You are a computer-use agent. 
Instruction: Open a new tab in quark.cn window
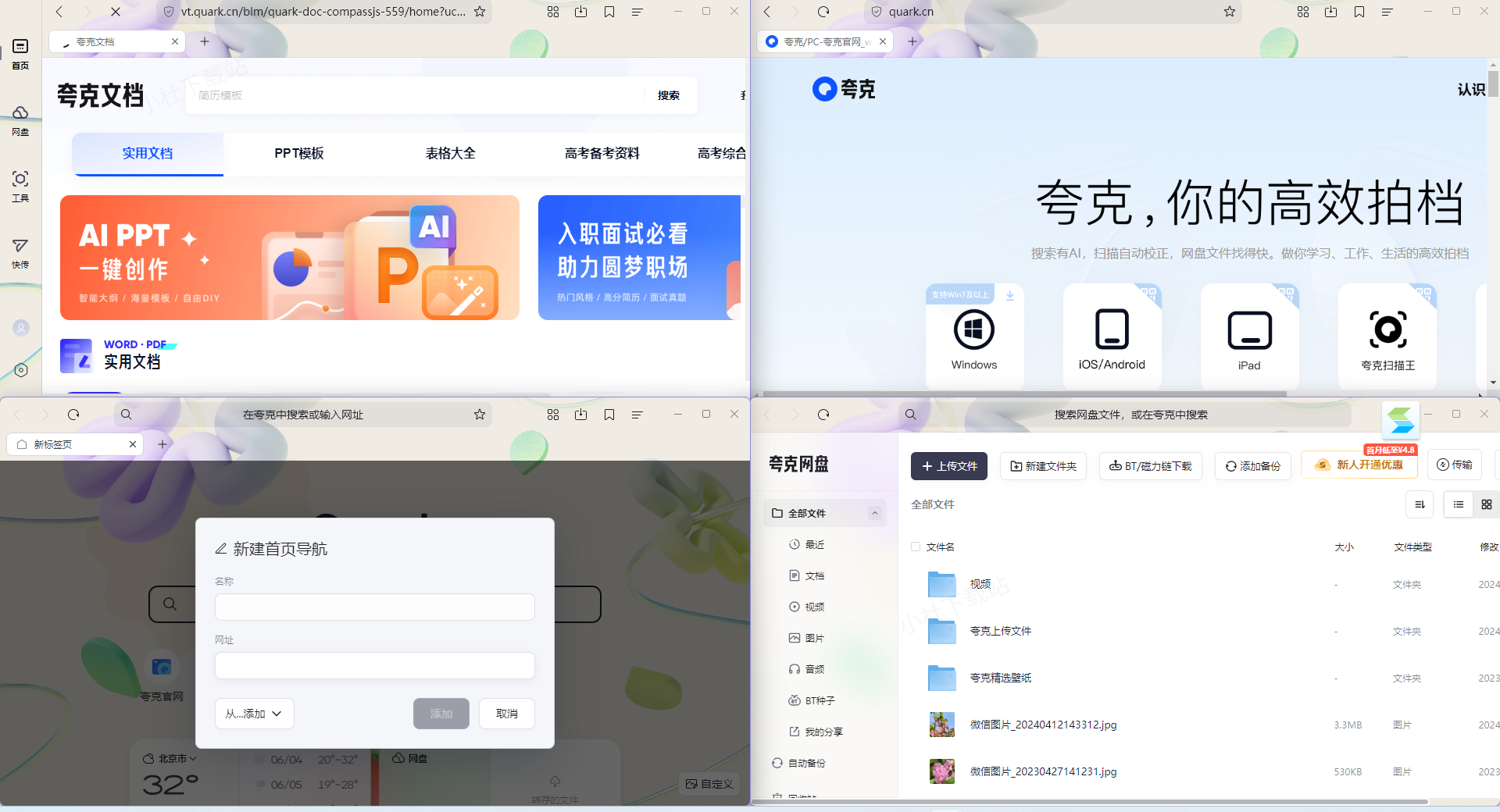(x=912, y=41)
